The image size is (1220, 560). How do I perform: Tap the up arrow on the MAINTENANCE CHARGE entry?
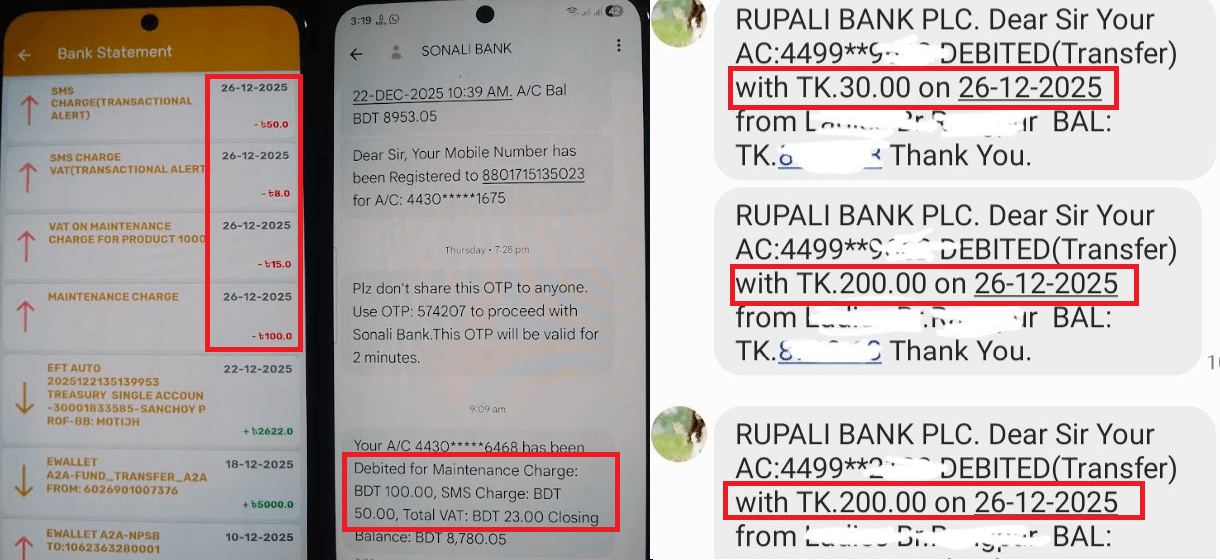pyautogui.click(x=26, y=316)
